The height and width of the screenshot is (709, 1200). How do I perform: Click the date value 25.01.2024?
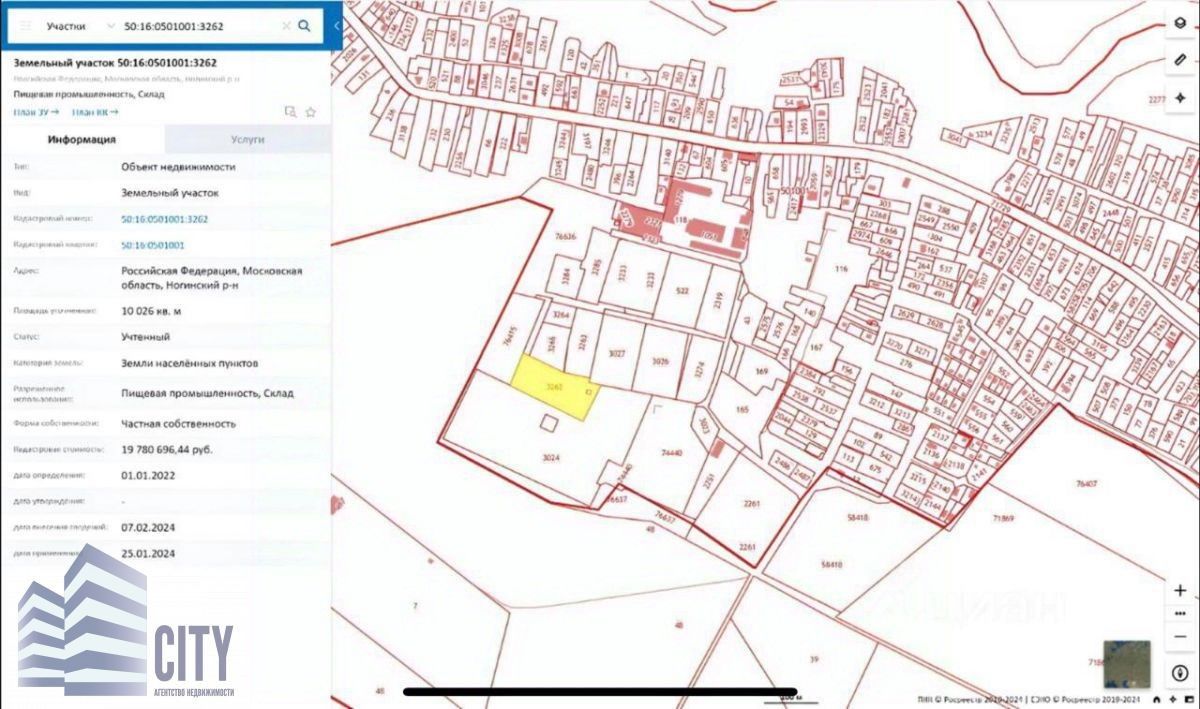148,553
